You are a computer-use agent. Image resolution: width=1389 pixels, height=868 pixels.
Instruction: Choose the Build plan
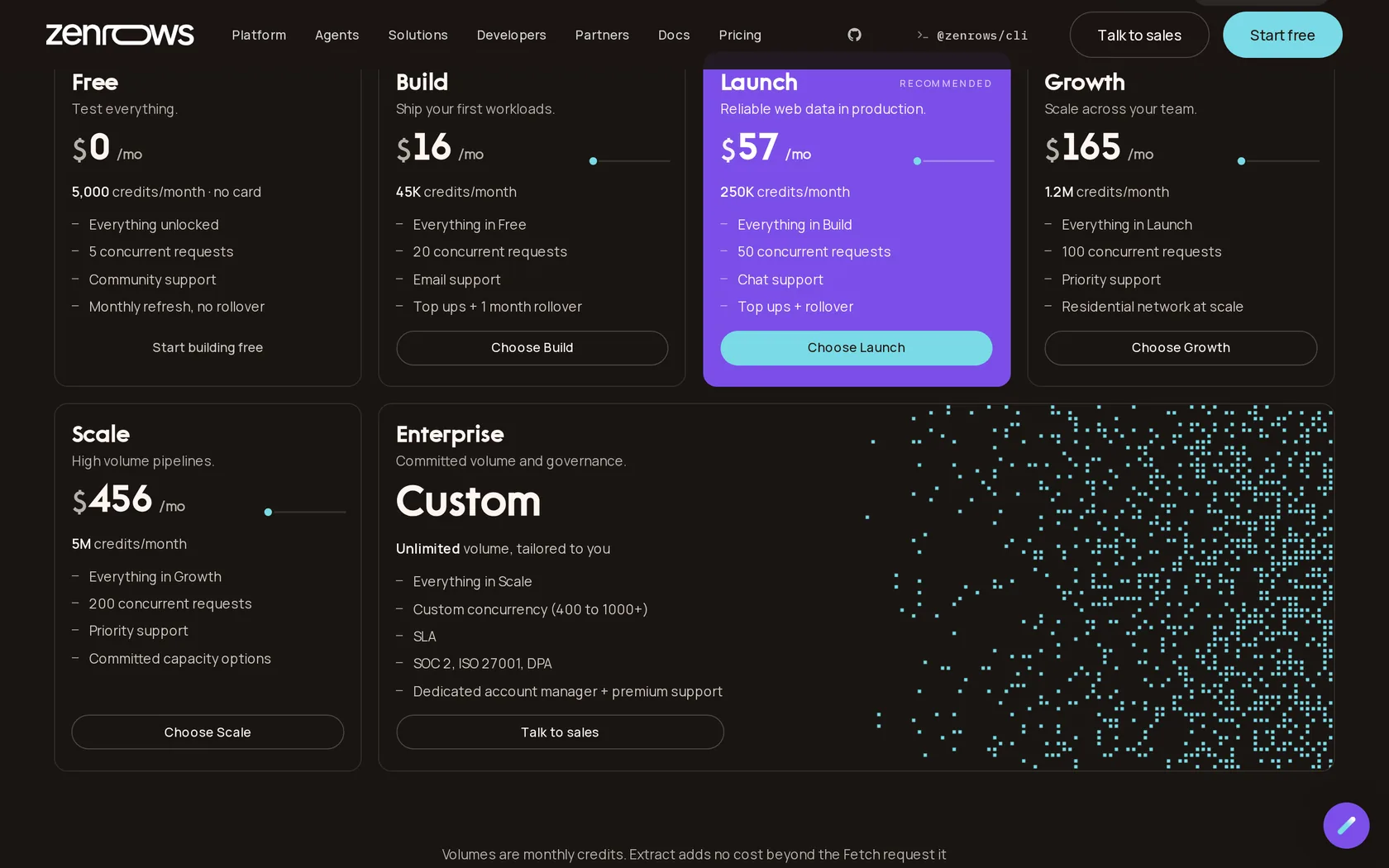532,348
